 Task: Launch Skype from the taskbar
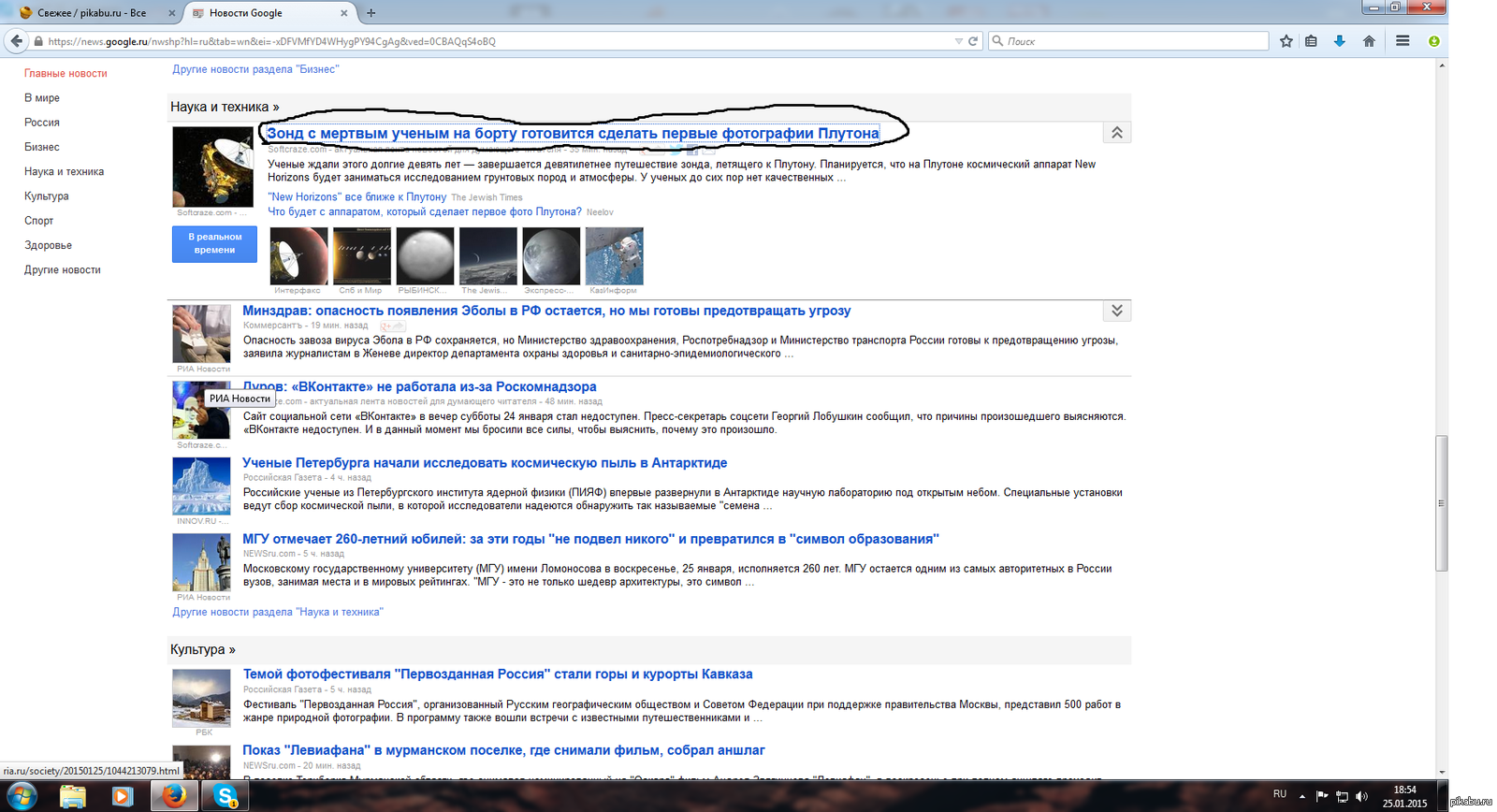(225, 796)
